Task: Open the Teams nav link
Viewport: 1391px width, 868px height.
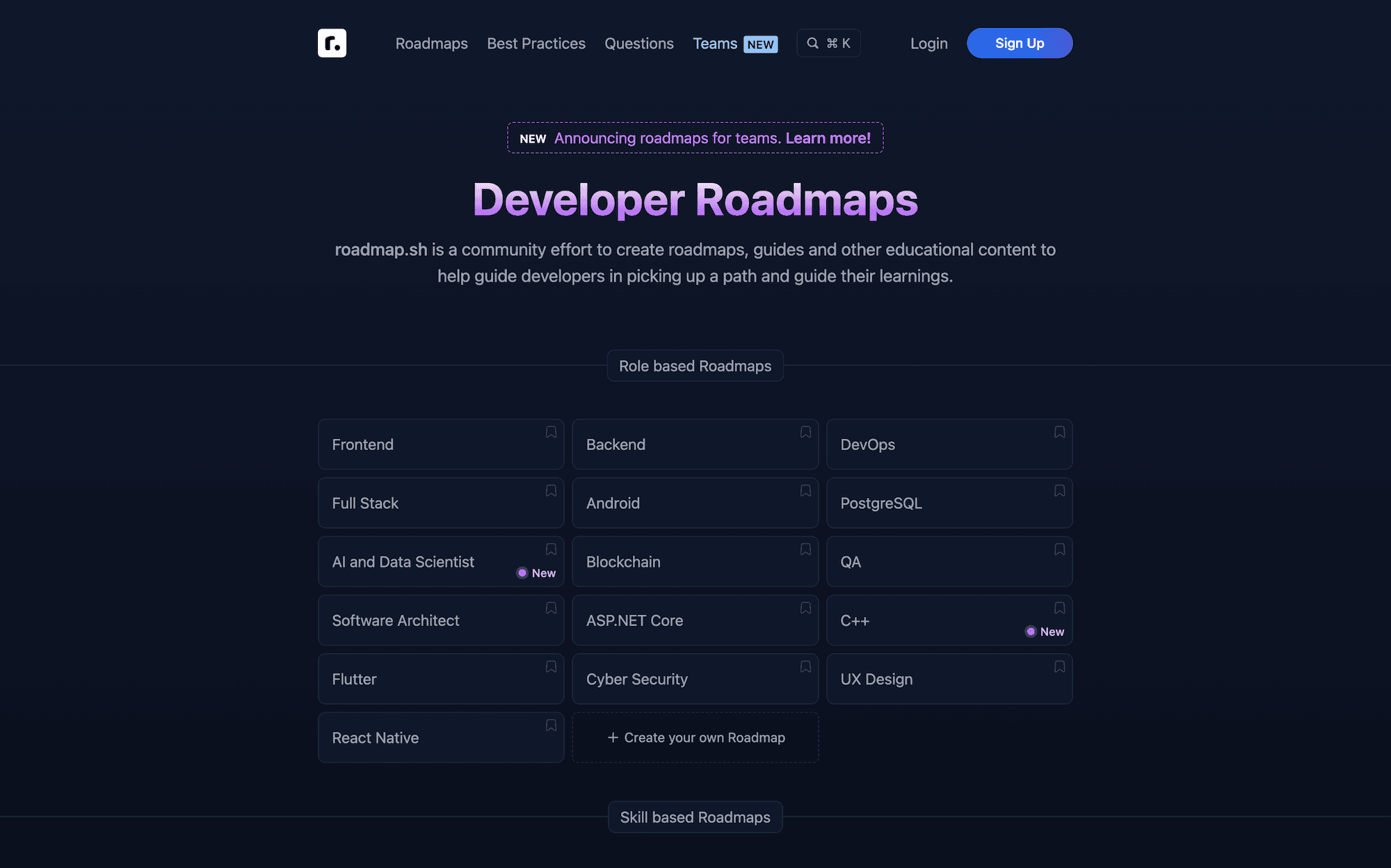Action: [x=735, y=43]
